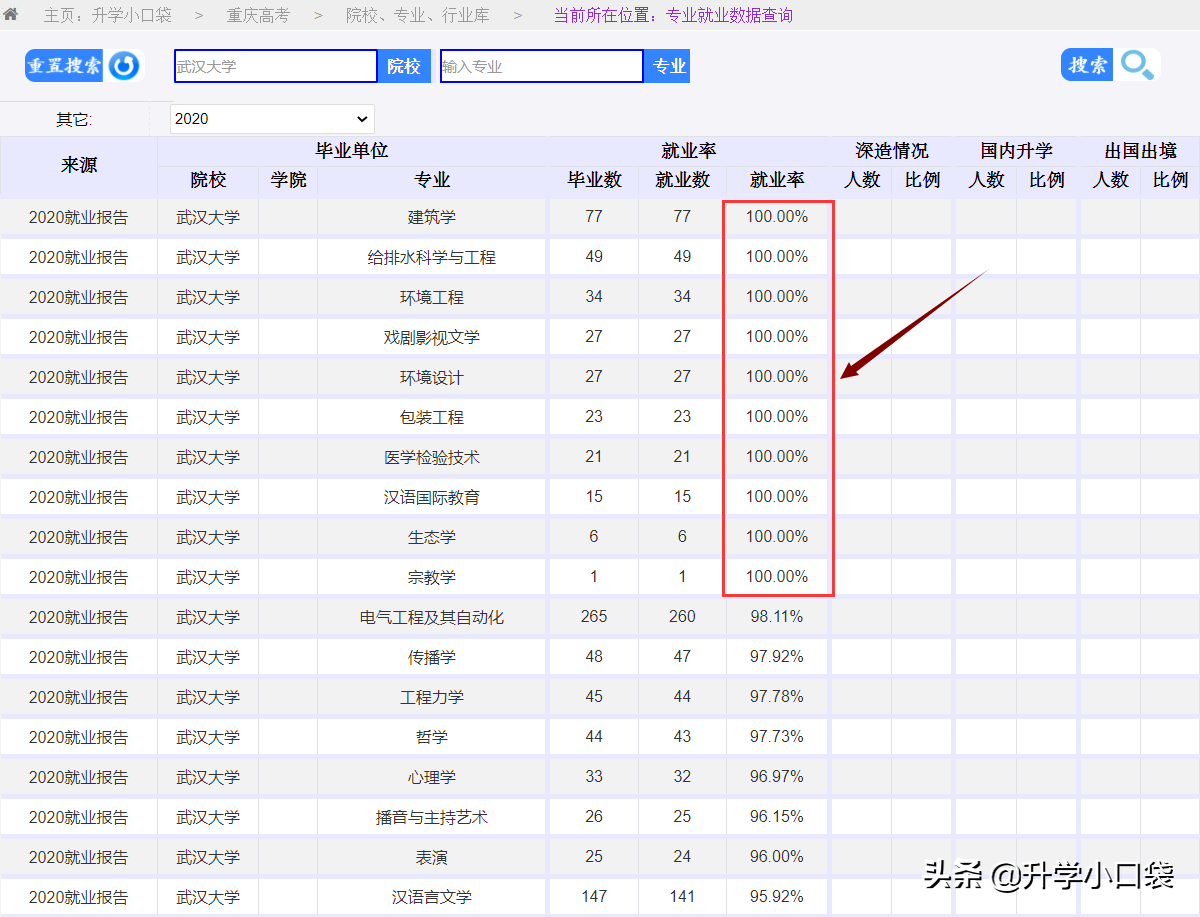1200x917 pixels.
Task: Click the 毕业数 column header
Action: pyautogui.click(x=593, y=180)
